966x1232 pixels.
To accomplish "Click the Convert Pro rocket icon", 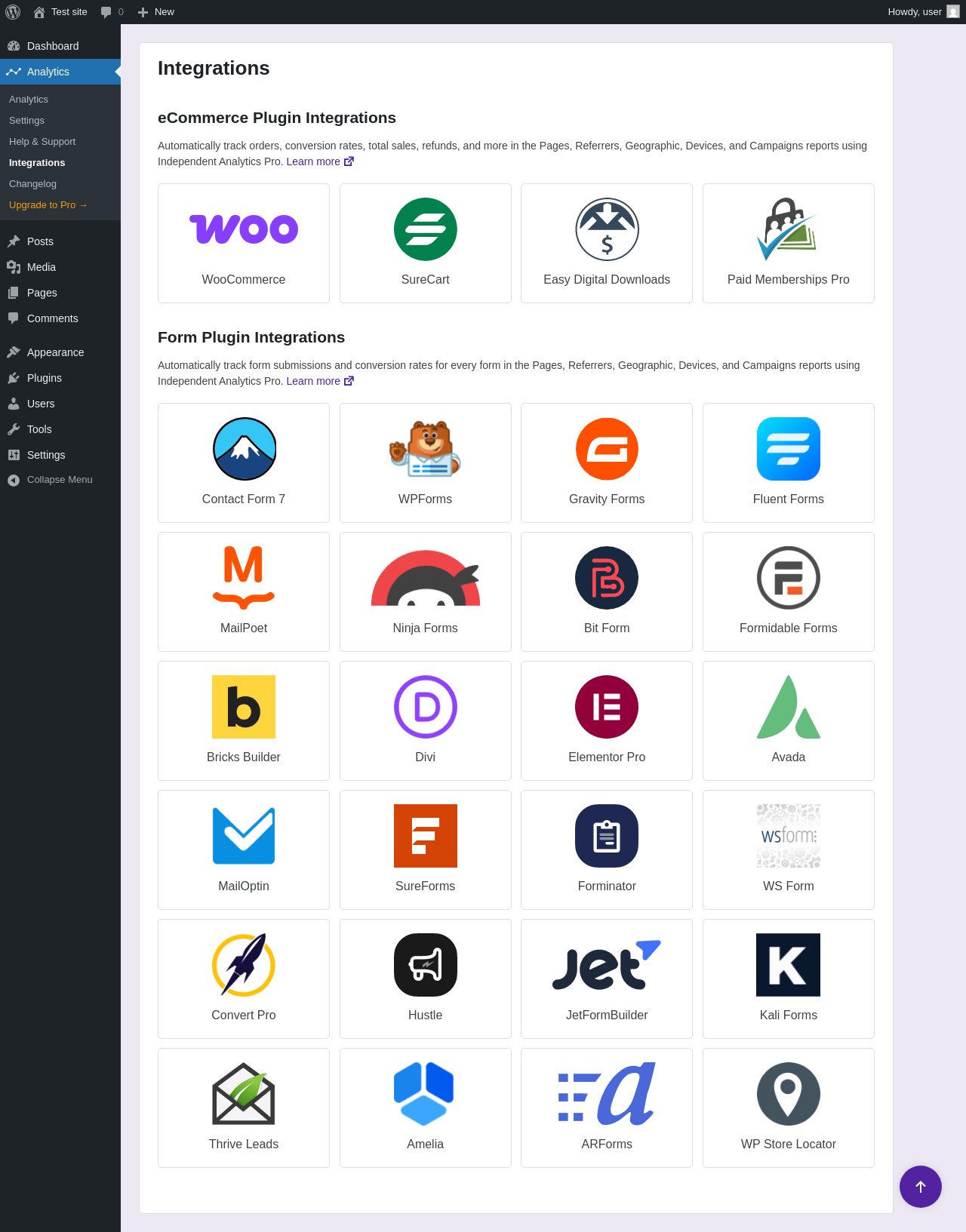I will (x=244, y=965).
